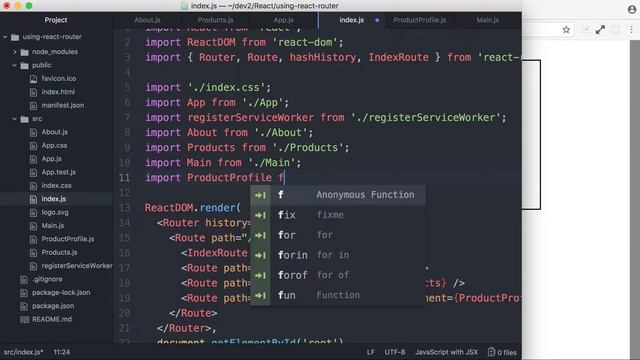Click snippet tab icon beside 'fun' suggestion
640x360 pixels.
coord(260,296)
